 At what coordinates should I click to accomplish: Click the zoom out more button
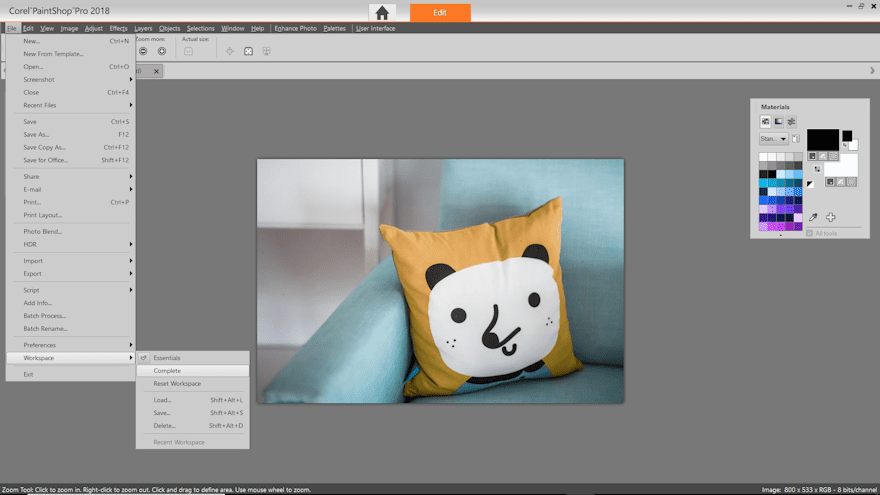click(143, 51)
